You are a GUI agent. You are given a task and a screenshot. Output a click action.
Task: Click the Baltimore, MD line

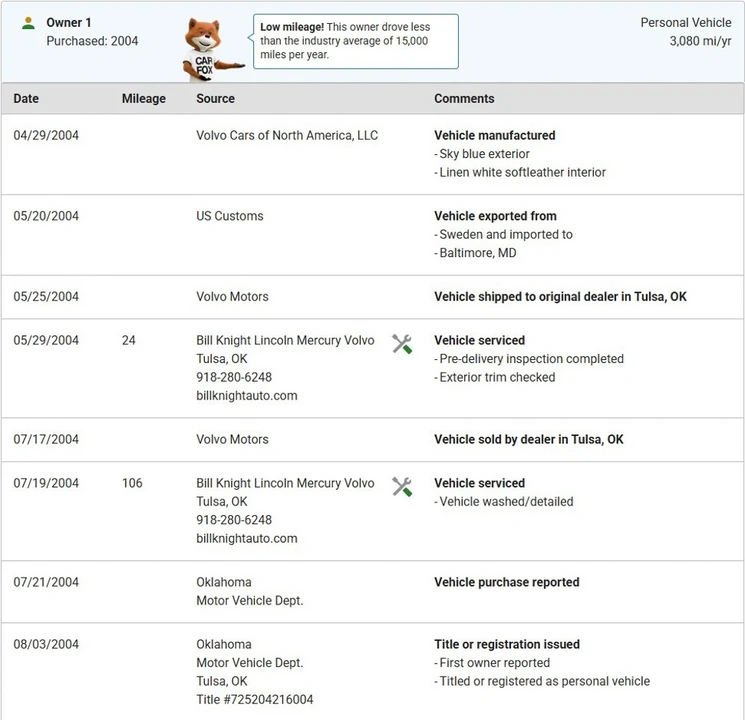click(475, 253)
